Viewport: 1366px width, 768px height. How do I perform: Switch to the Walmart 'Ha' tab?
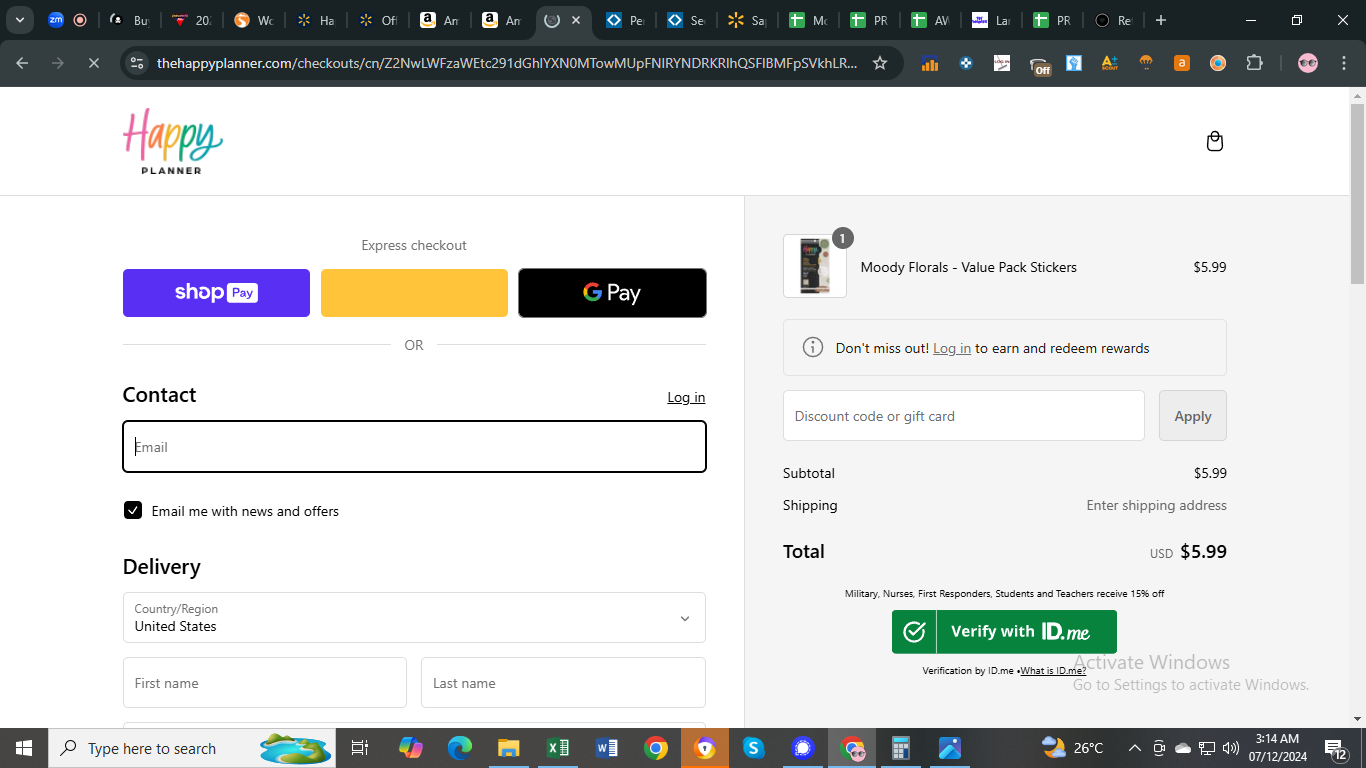coord(317,20)
